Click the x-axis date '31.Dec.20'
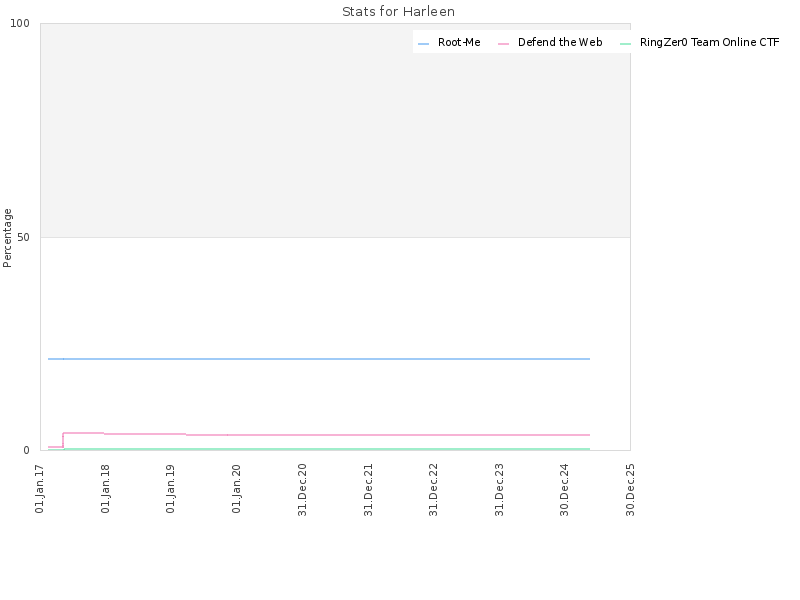 pos(303,490)
